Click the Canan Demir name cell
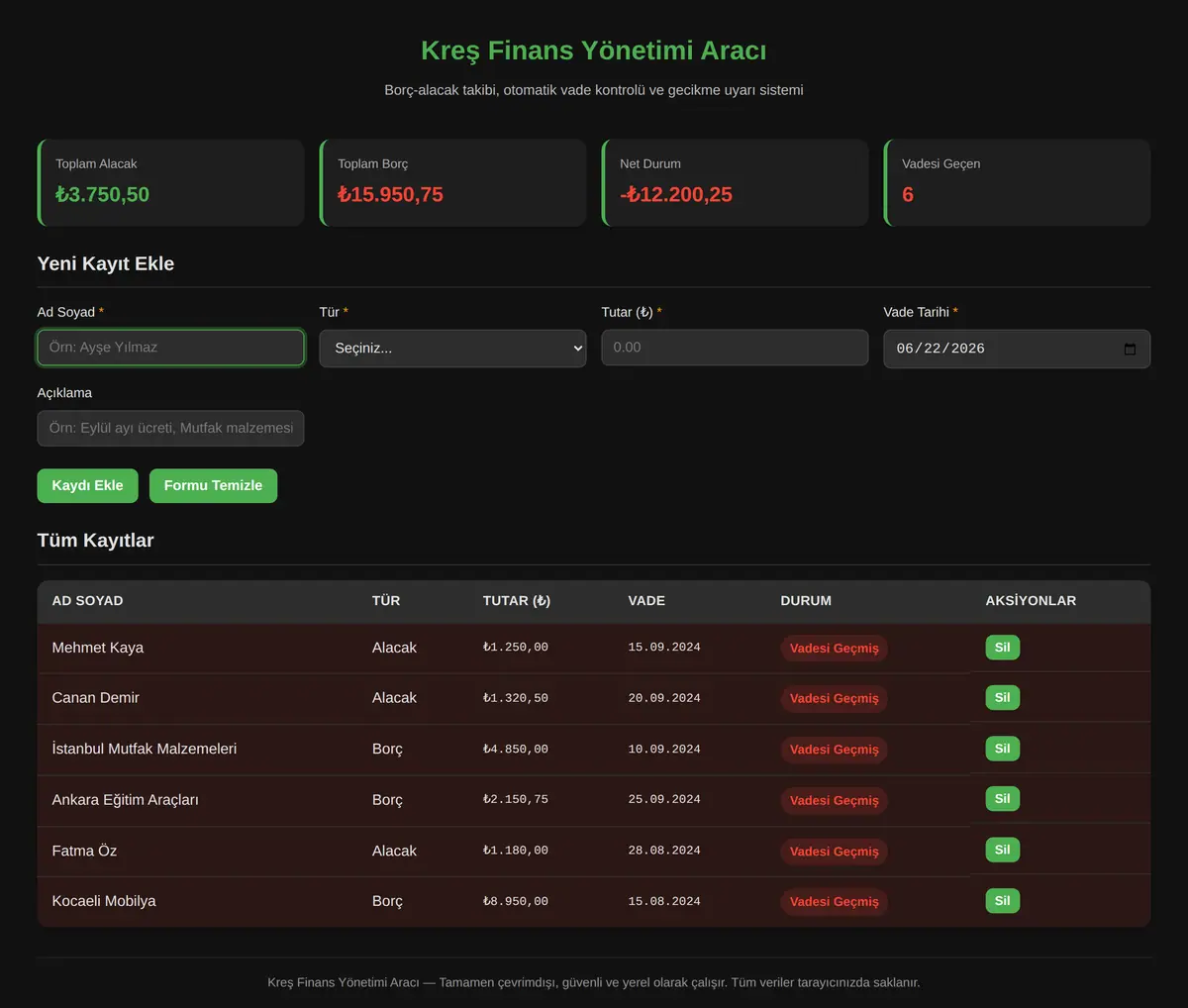The height and width of the screenshot is (1008, 1188). coord(95,698)
